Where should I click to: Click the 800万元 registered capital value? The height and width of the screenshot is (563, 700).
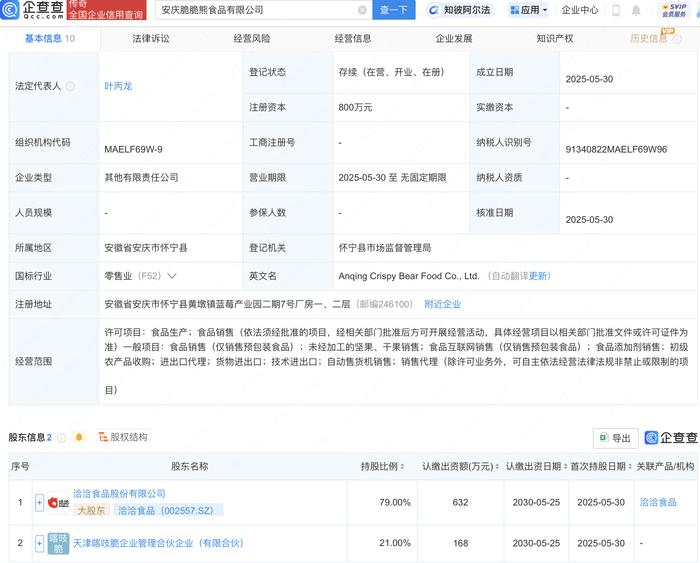point(355,108)
